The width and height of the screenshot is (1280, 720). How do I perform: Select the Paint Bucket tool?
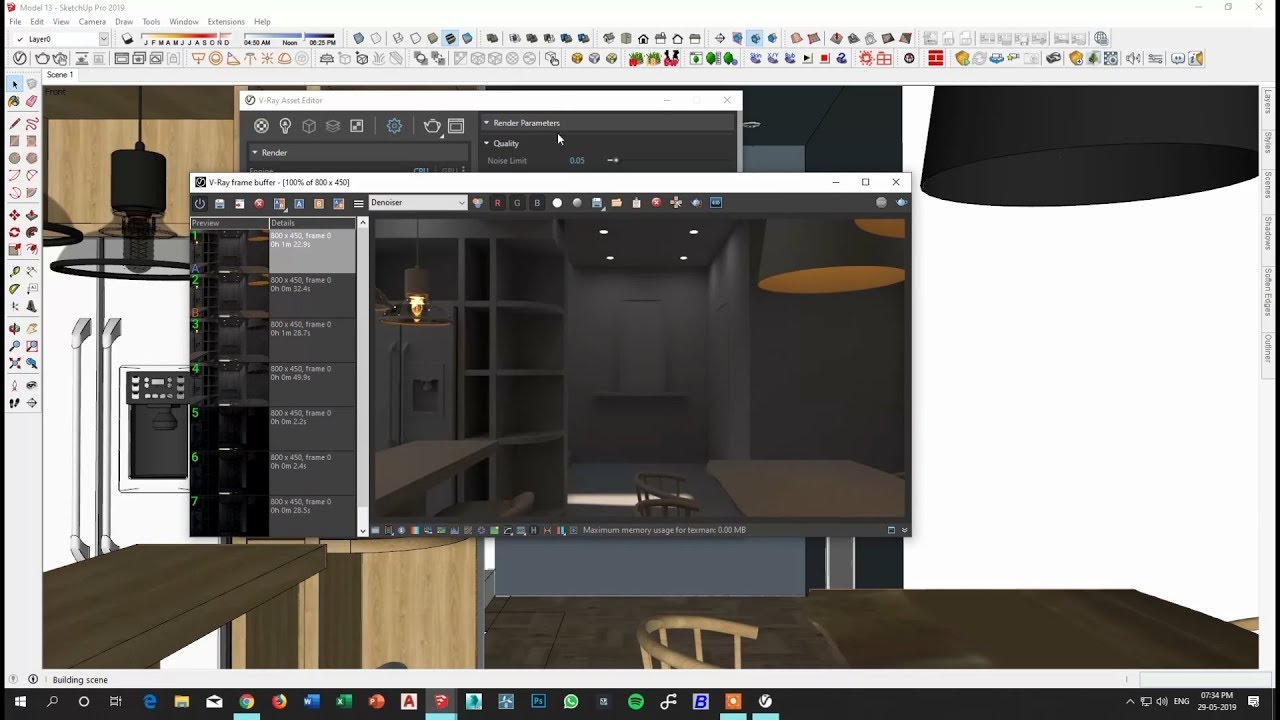14,101
